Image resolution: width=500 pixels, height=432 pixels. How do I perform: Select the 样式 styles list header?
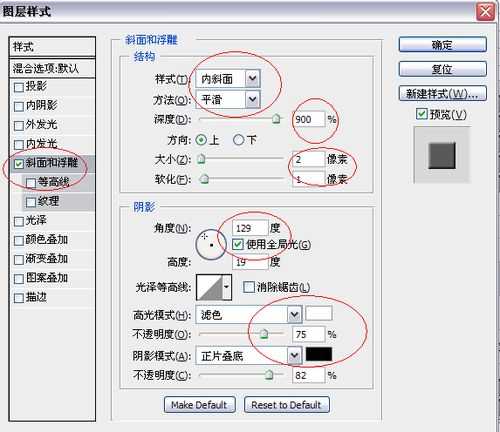[x=52, y=47]
